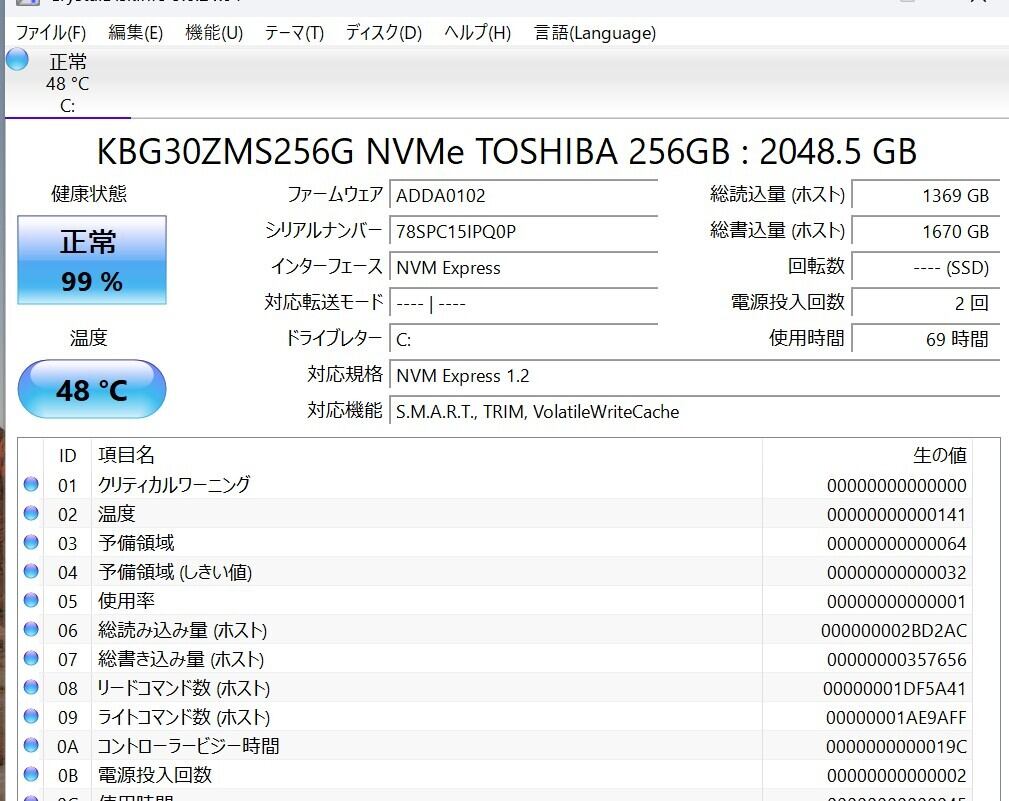The height and width of the screenshot is (801, 1009).
Task: Open the 言語(Language) menu
Action: (595, 33)
